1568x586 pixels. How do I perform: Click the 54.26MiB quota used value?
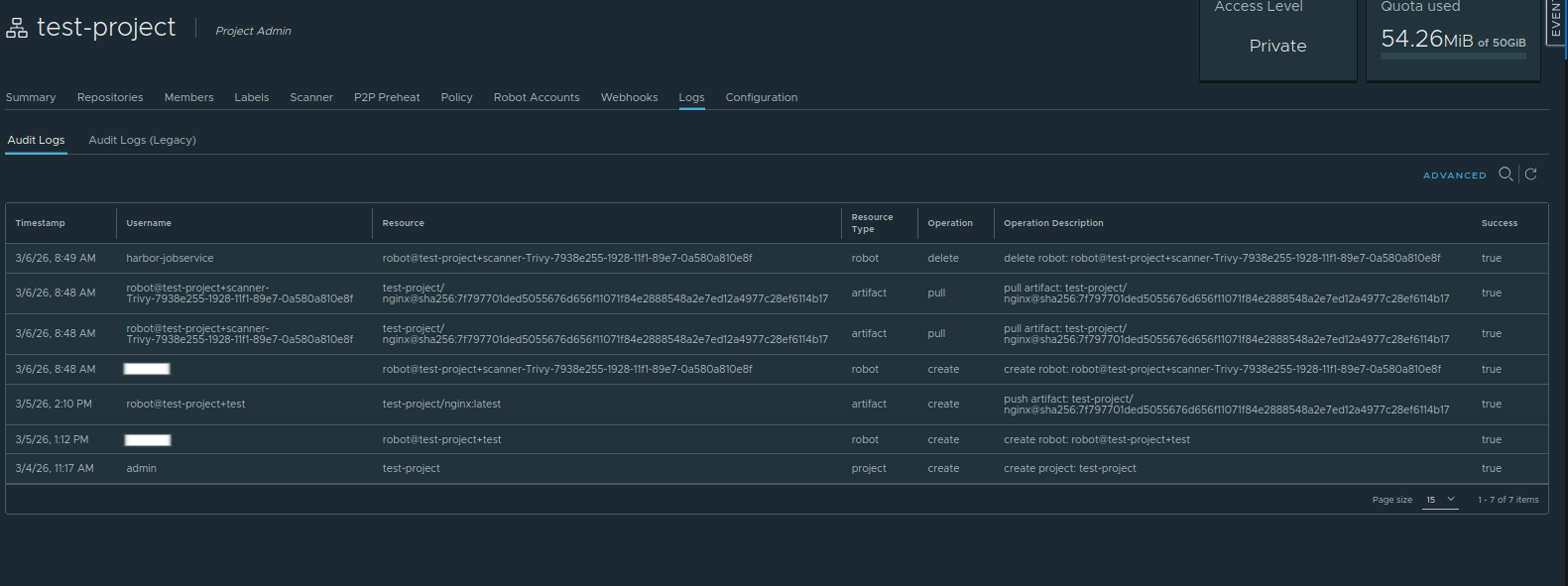pyautogui.click(x=1427, y=39)
